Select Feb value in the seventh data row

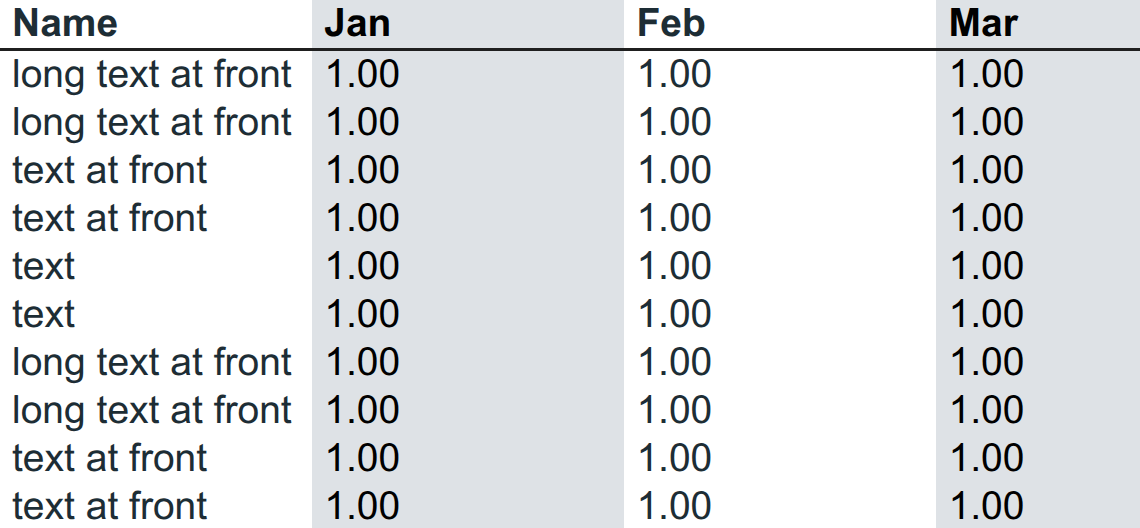coord(675,362)
